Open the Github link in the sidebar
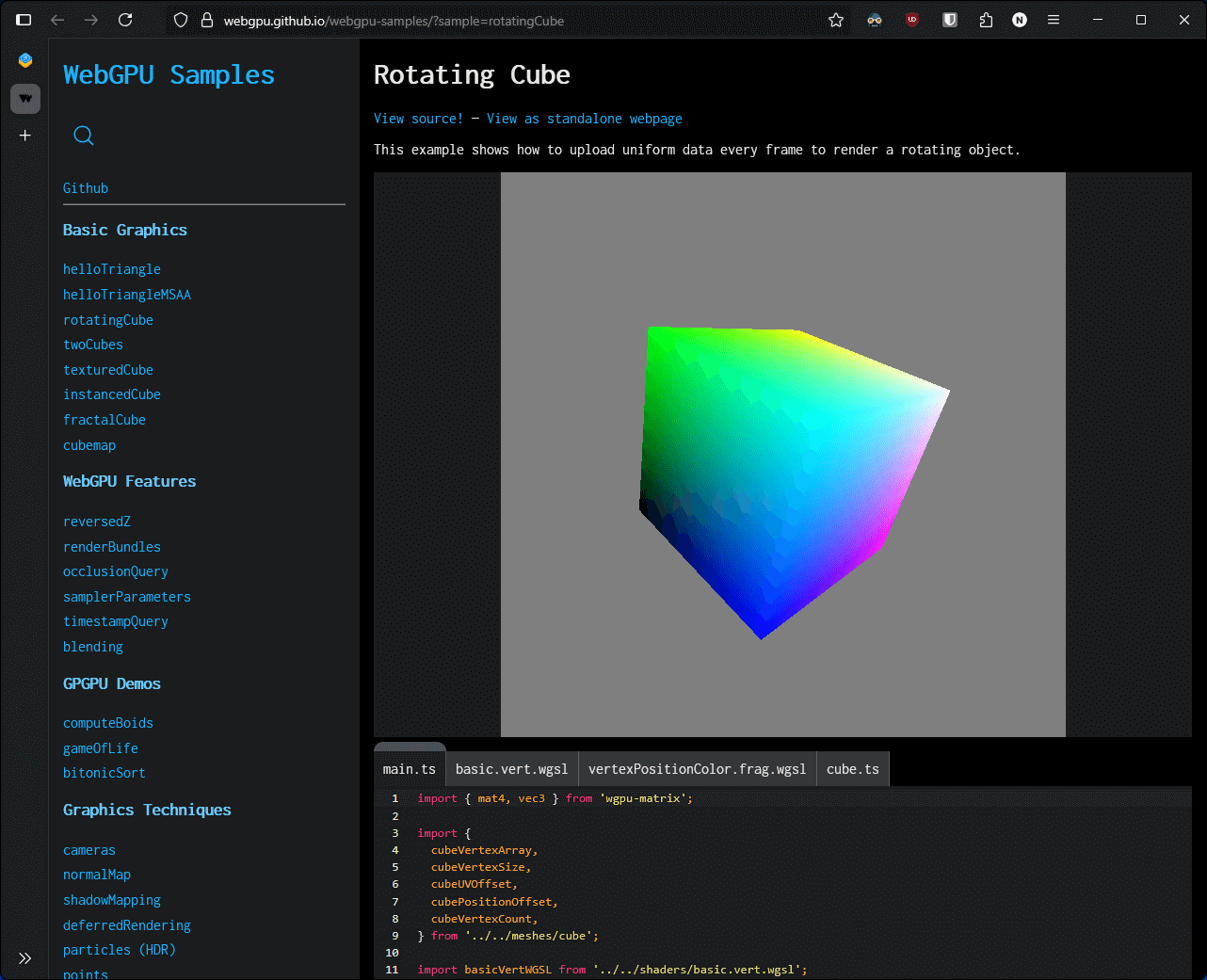This screenshot has width=1207, height=980. click(x=85, y=187)
